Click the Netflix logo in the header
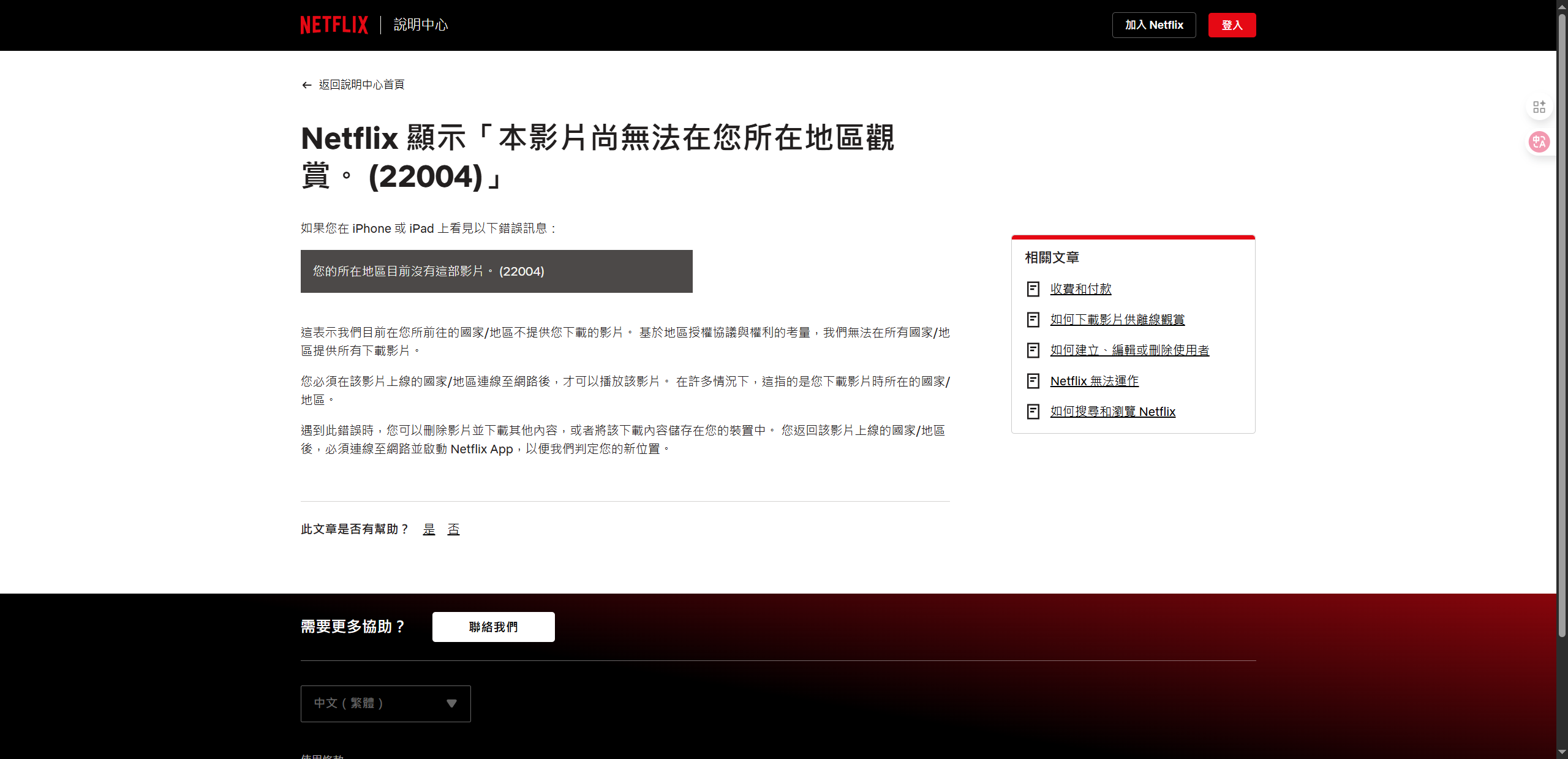The width and height of the screenshot is (1568, 759). point(334,25)
